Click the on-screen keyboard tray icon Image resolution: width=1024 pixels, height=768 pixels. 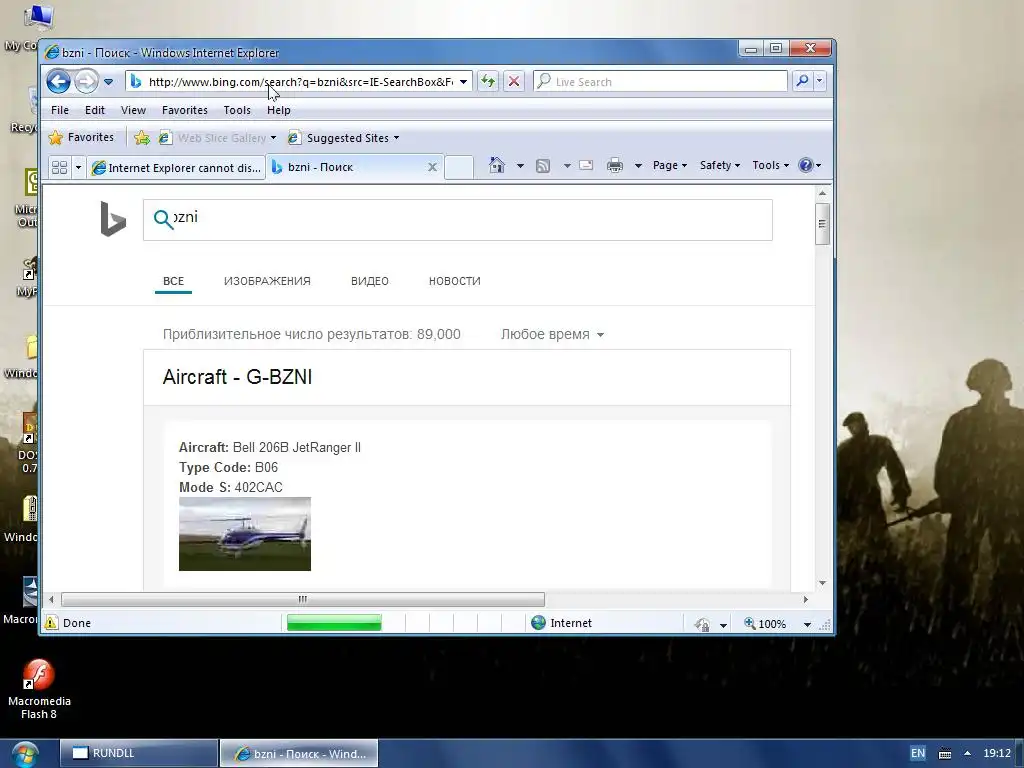pyautogui.click(x=944, y=754)
